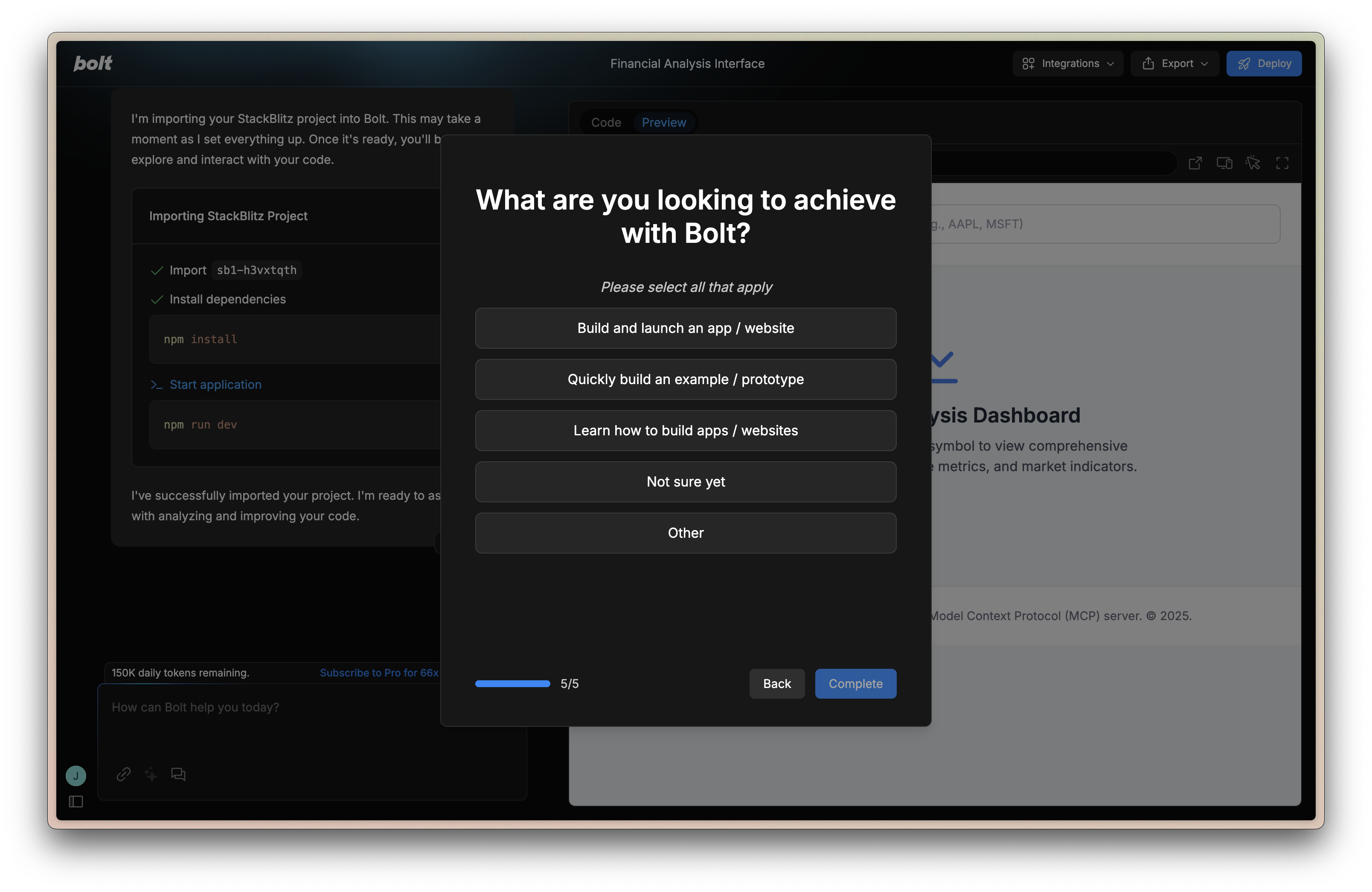Open the discussion chat bubbles icon
This screenshot has height=892, width=1372.
click(178, 774)
